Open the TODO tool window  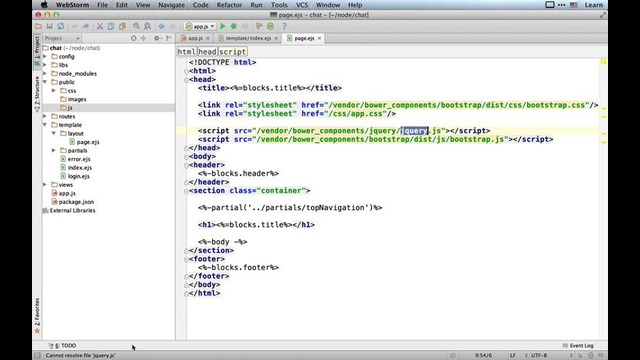click(x=62, y=346)
